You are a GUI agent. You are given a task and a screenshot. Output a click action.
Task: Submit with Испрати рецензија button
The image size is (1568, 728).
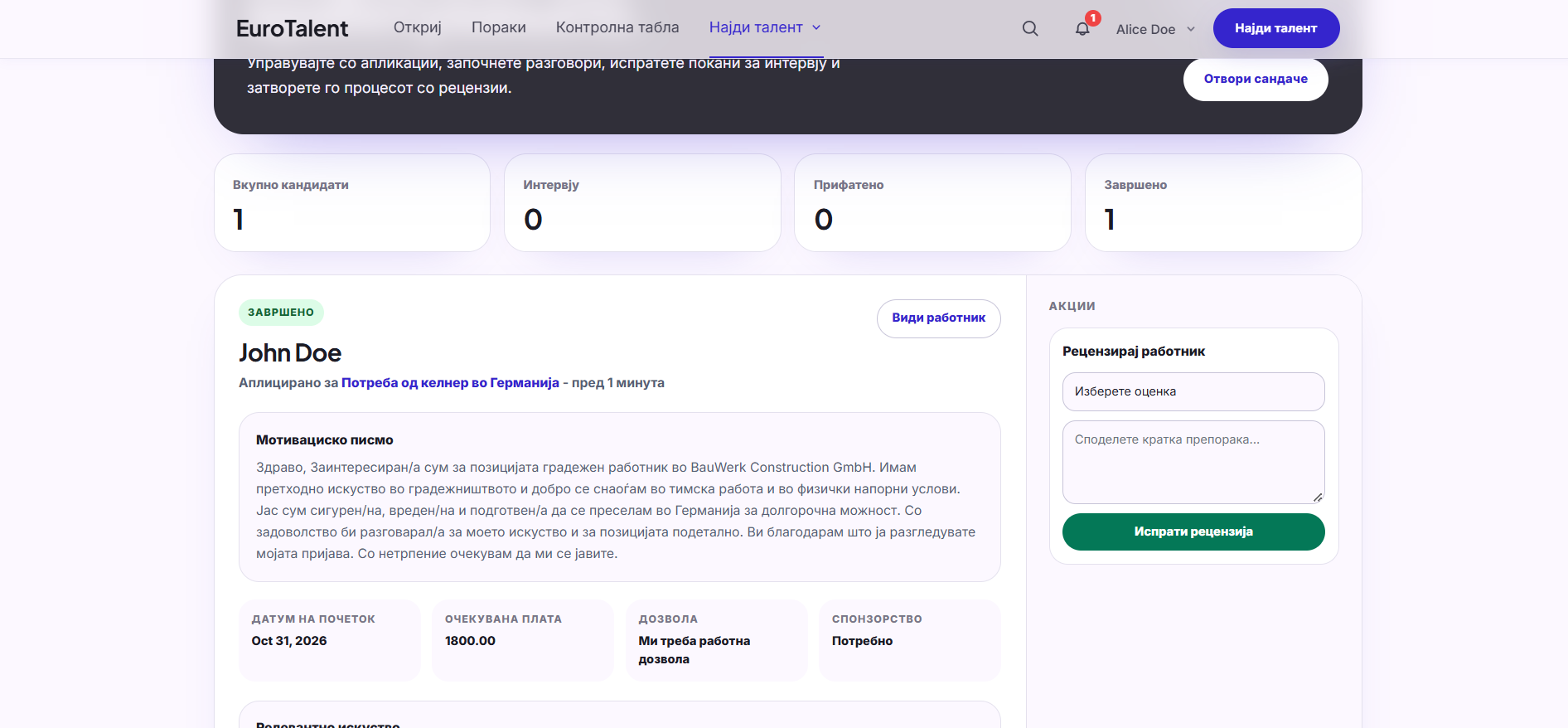pos(1193,531)
